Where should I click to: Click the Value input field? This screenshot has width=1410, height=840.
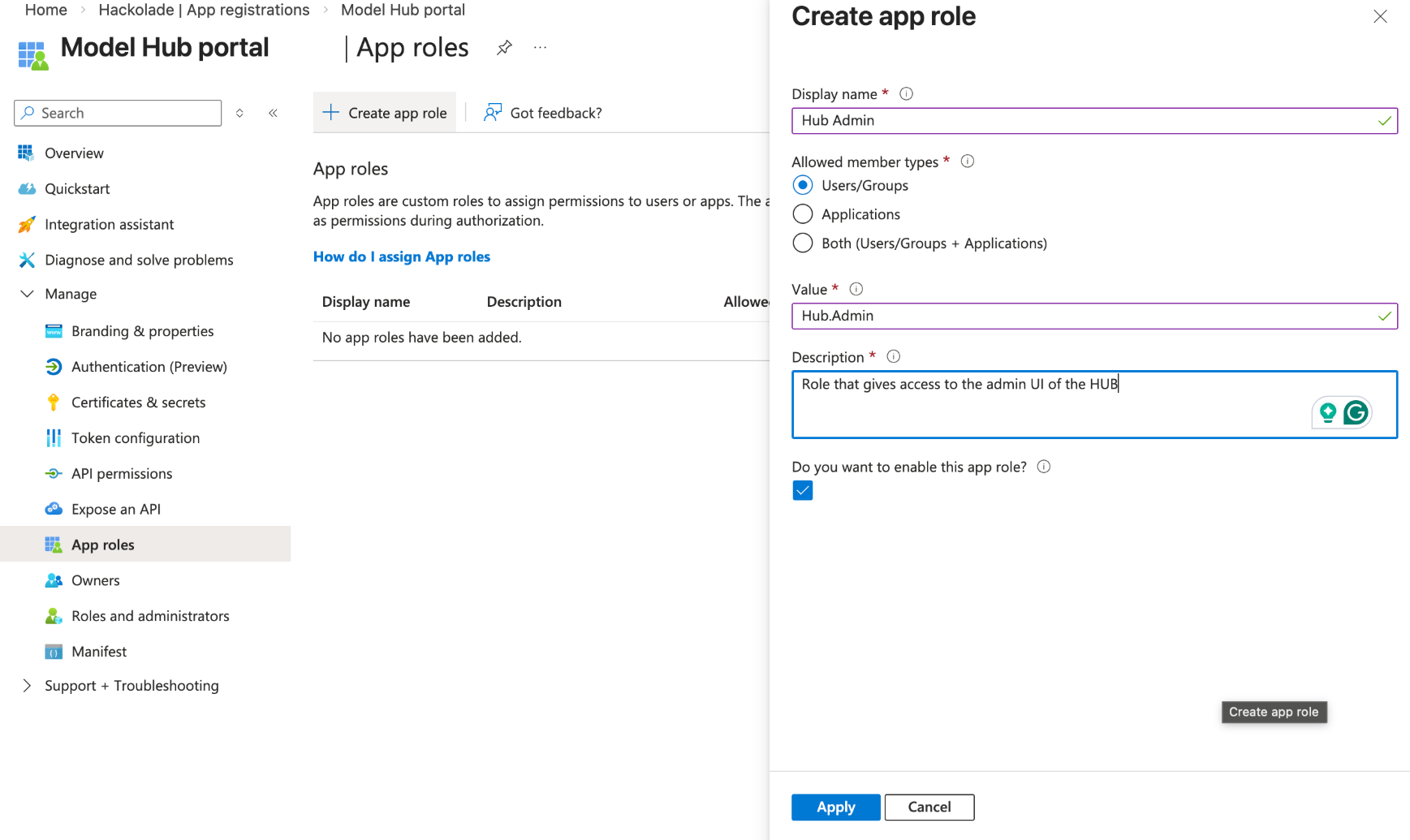[1094, 316]
